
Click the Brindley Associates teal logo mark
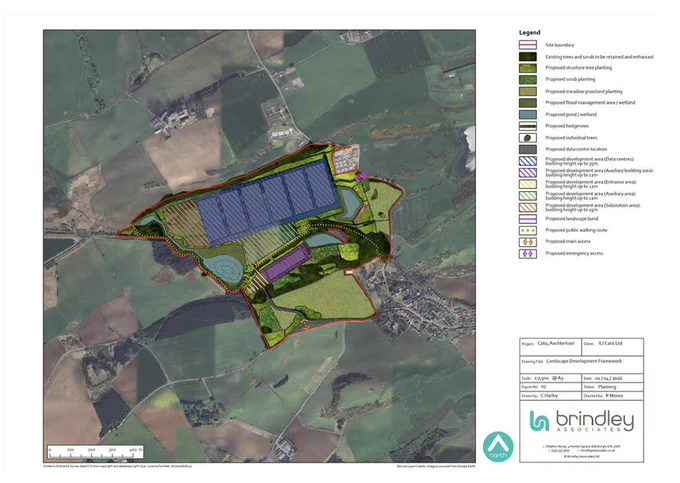pyautogui.click(x=539, y=421)
